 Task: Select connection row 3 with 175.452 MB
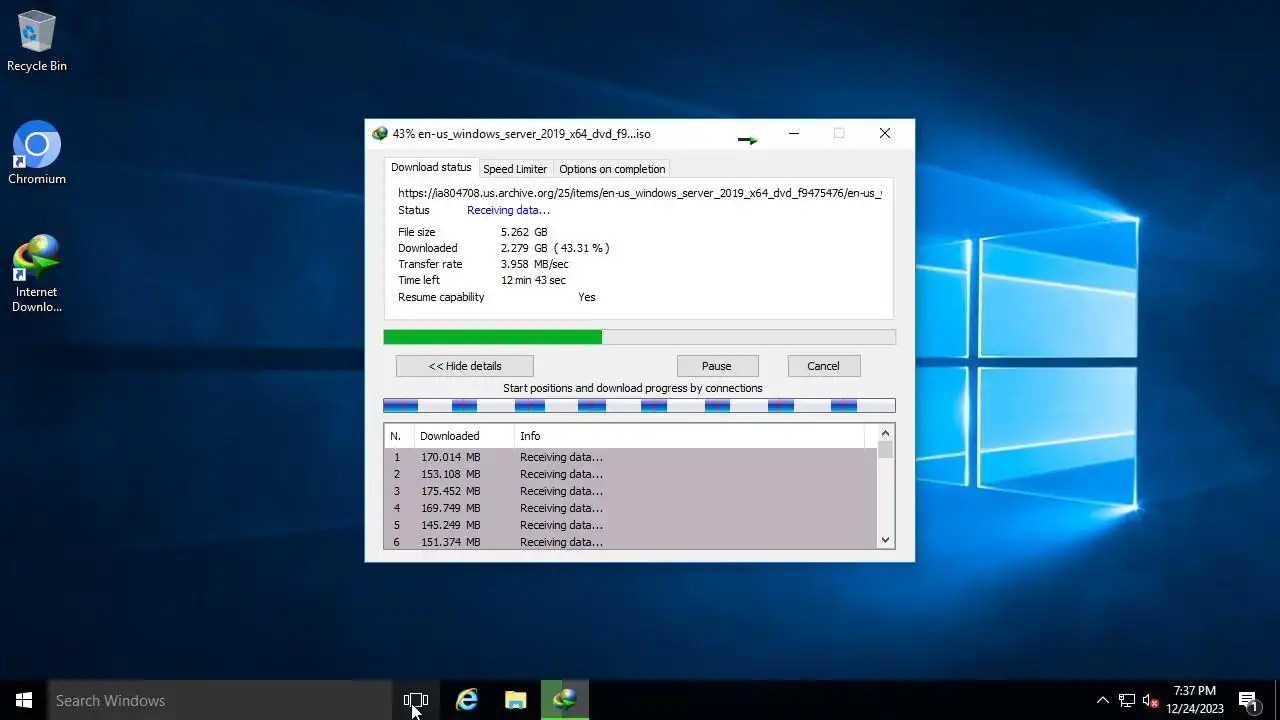[x=630, y=491]
